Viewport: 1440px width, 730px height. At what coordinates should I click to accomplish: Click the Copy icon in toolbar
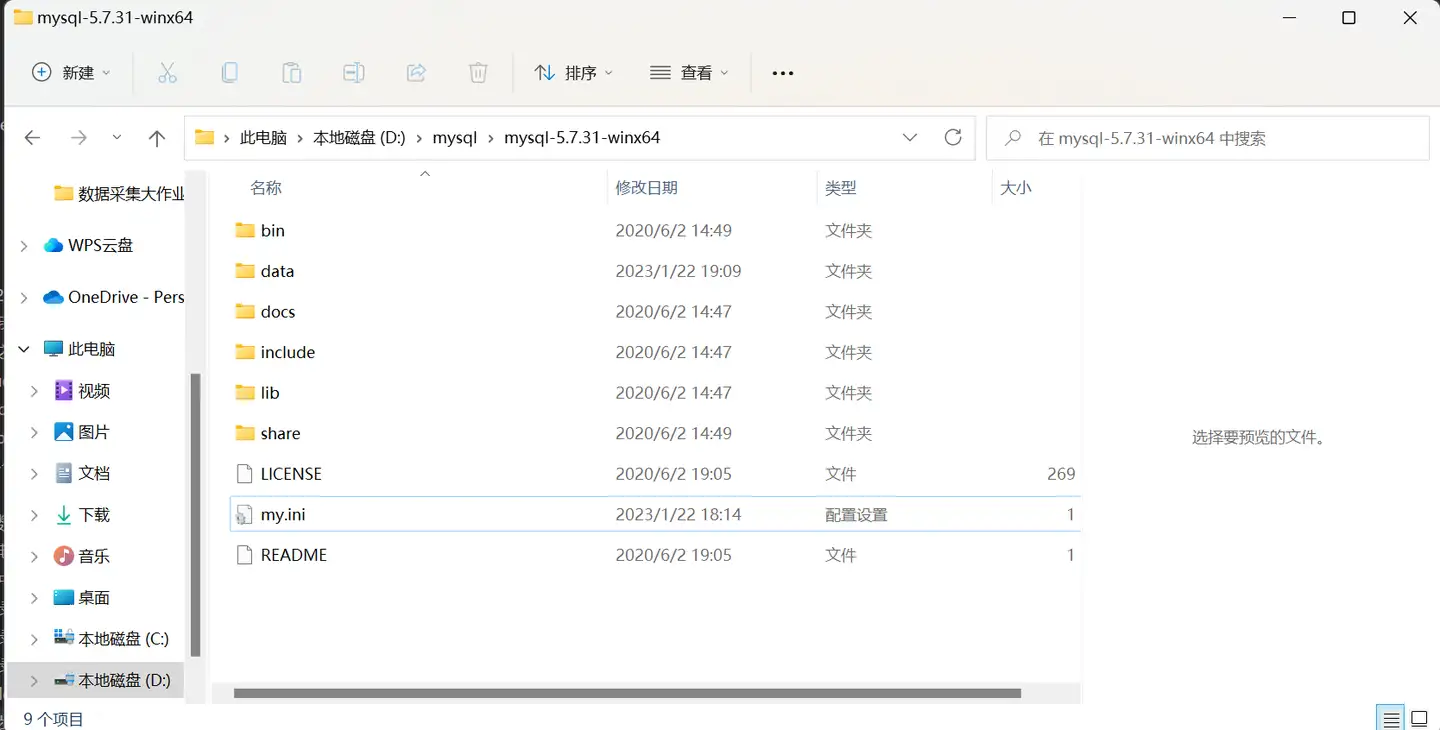coord(229,73)
